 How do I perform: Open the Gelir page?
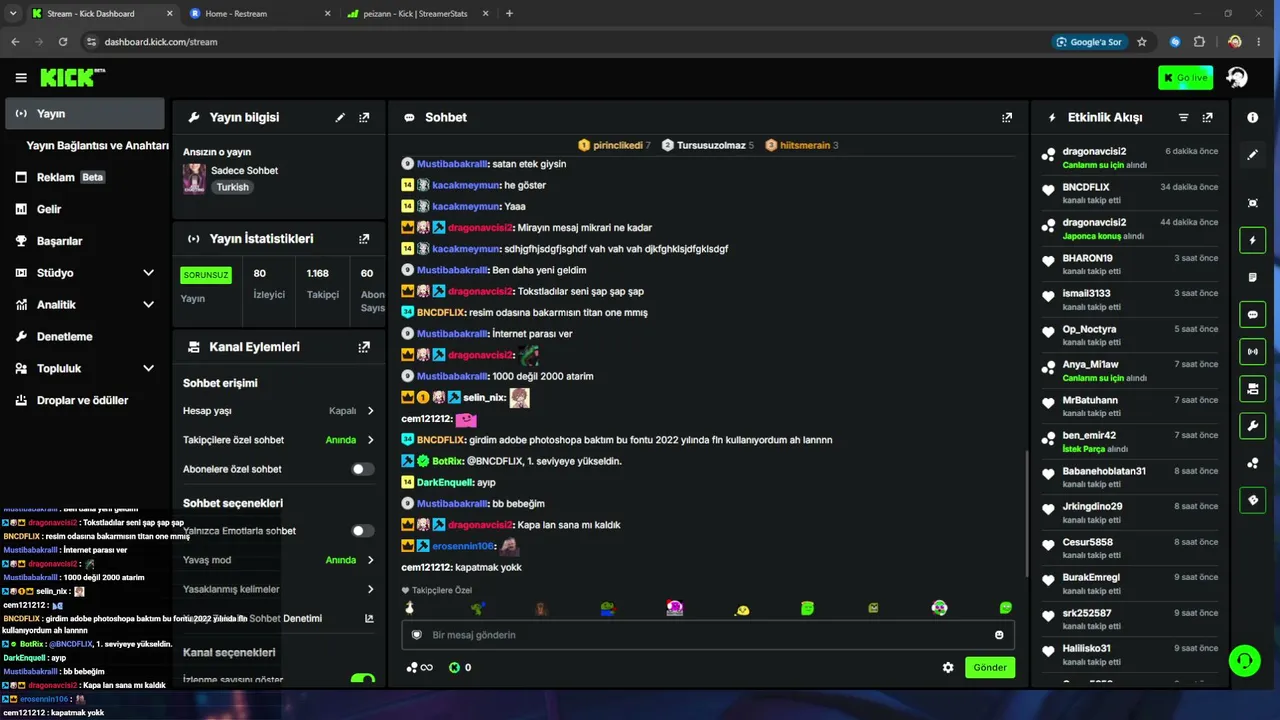pyautogui.click(x=85, y=209)
